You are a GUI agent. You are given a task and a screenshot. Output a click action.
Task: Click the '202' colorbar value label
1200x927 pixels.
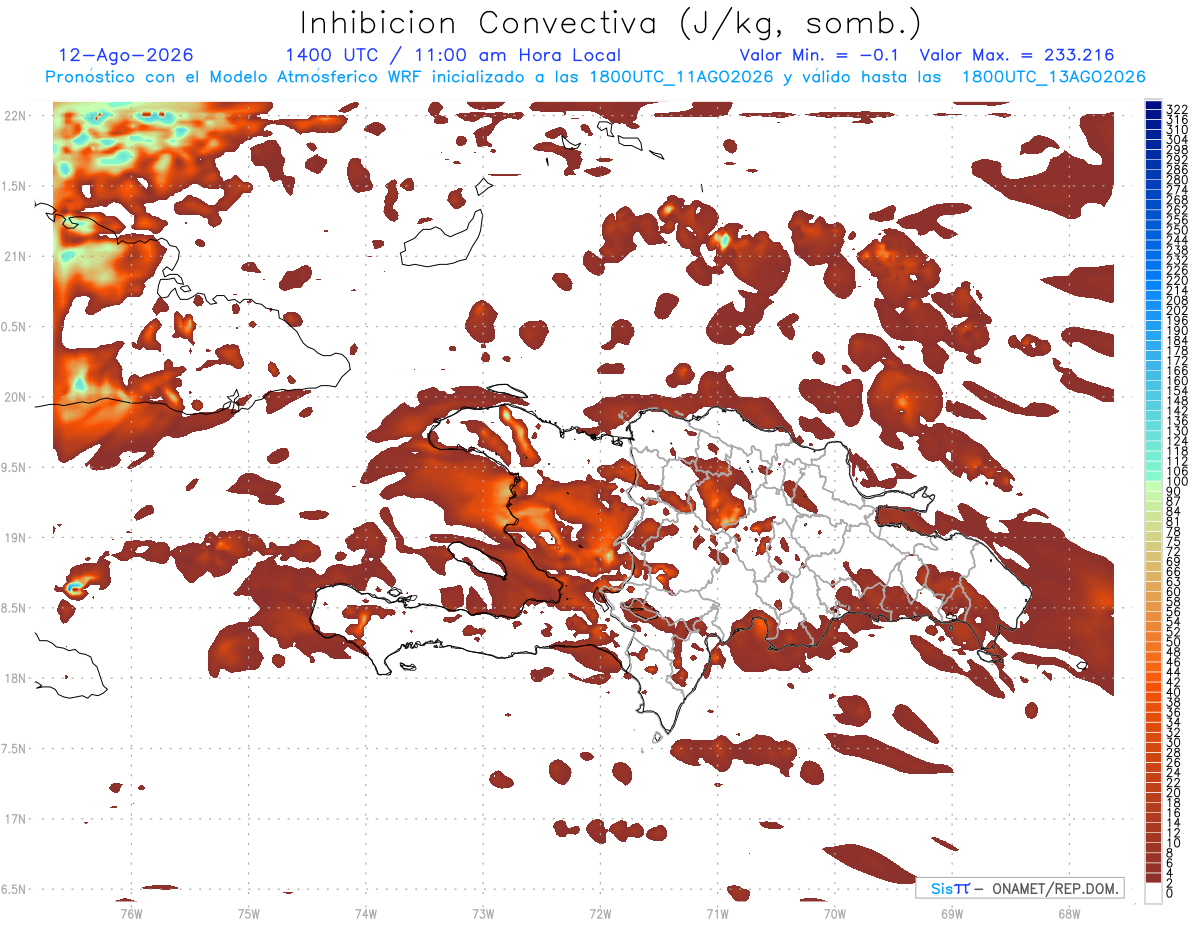(x=1177, y=311)
